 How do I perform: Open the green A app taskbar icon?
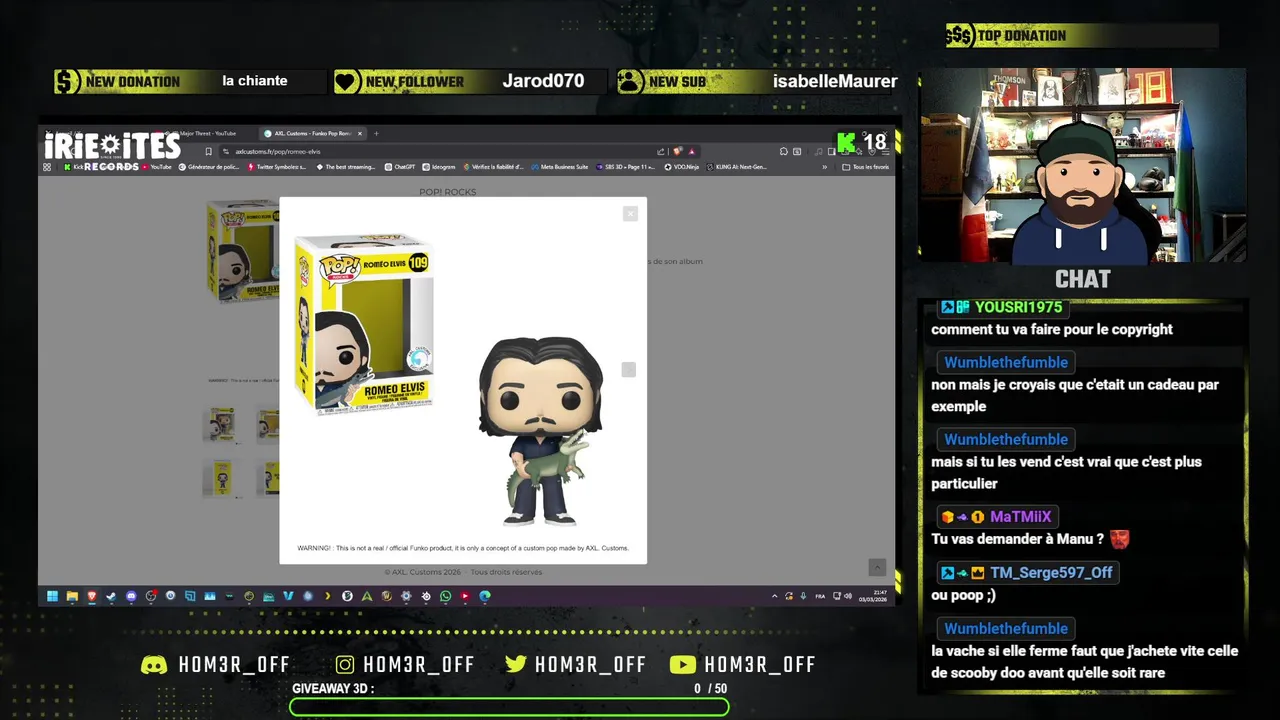click(x=367, y=596)
